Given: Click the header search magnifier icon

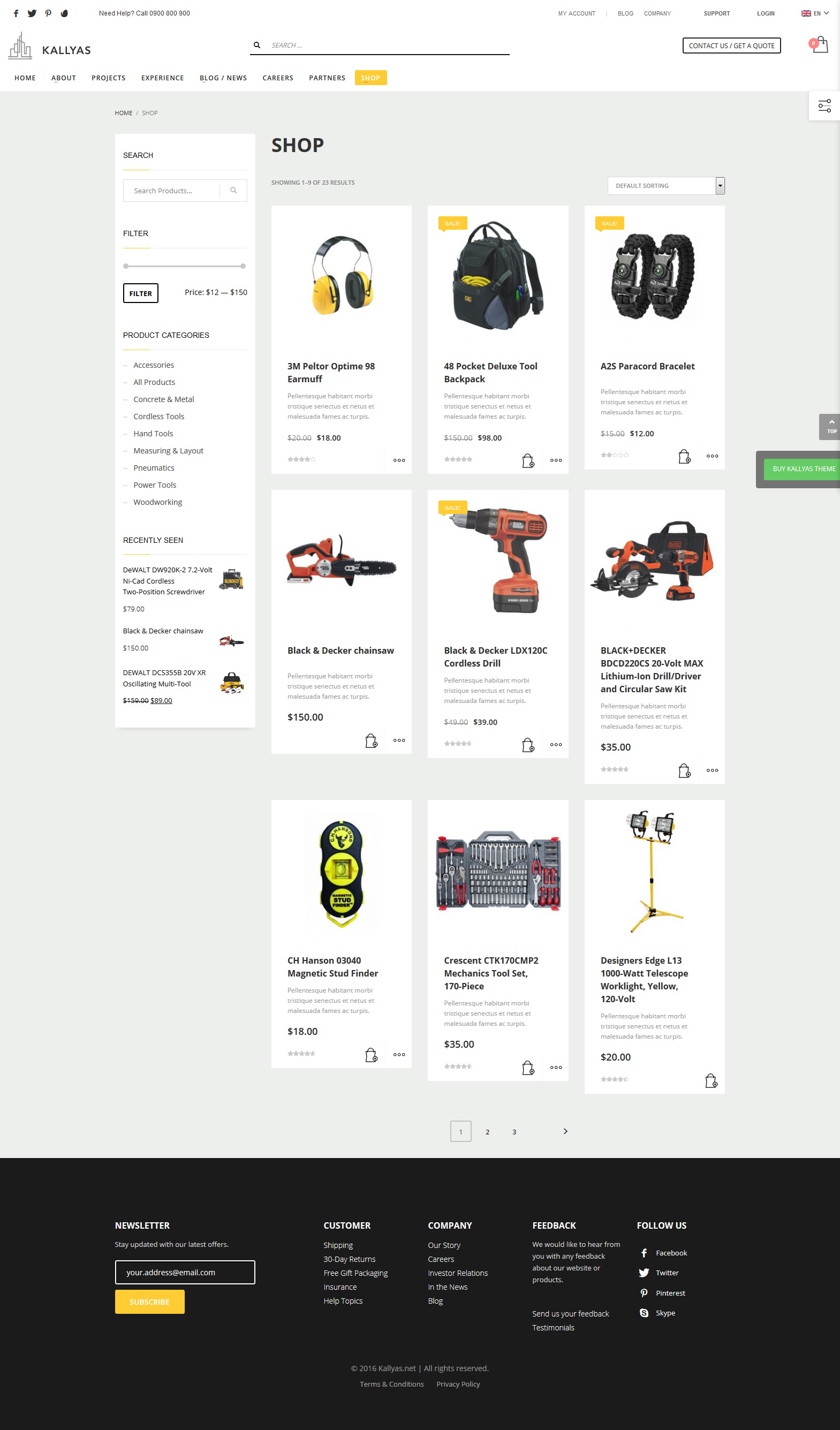Looking at the screenshot, I should pos(257,46).
